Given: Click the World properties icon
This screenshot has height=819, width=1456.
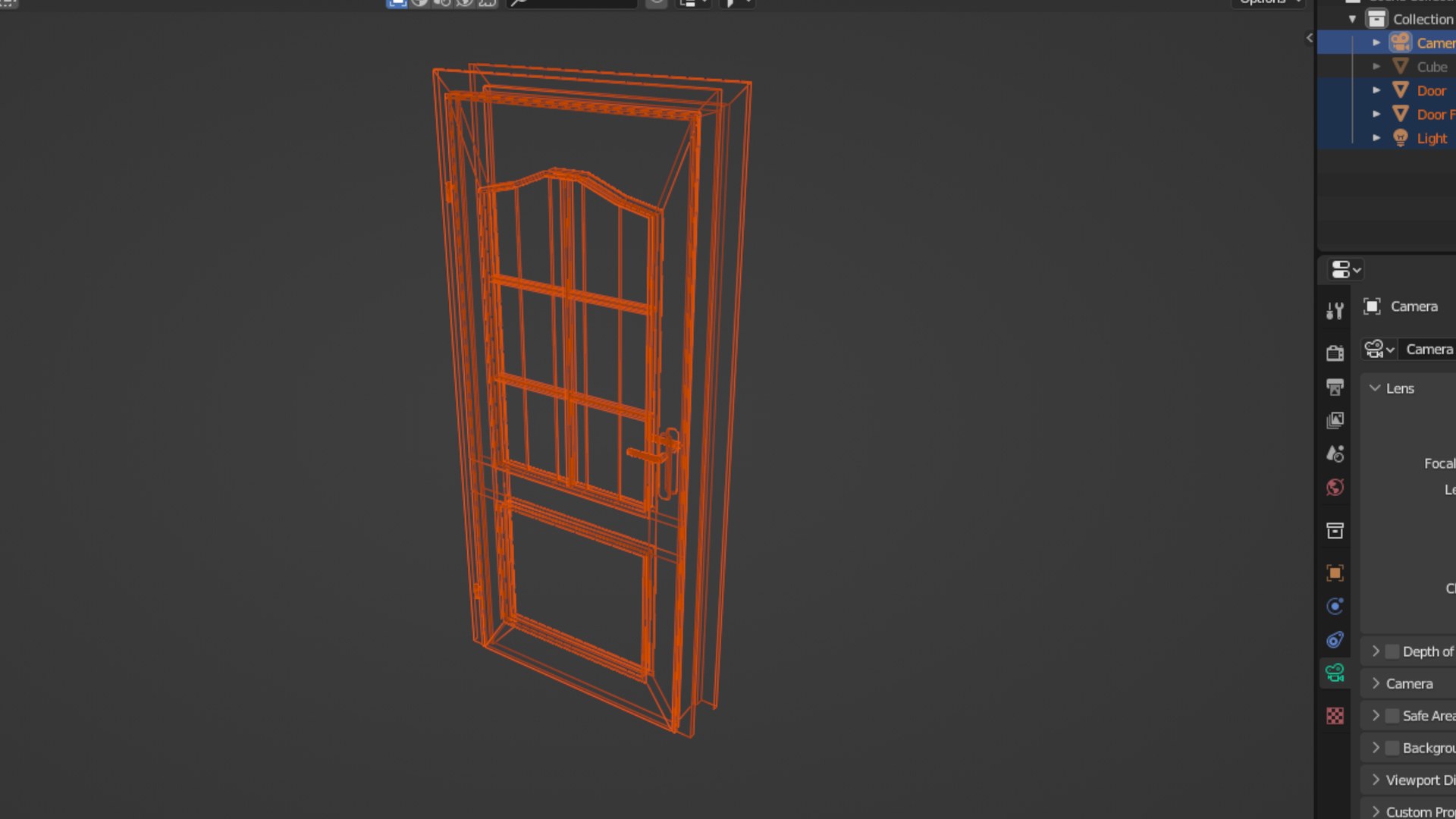Looking at the screenshot, I should click(x=1335, y=487).
